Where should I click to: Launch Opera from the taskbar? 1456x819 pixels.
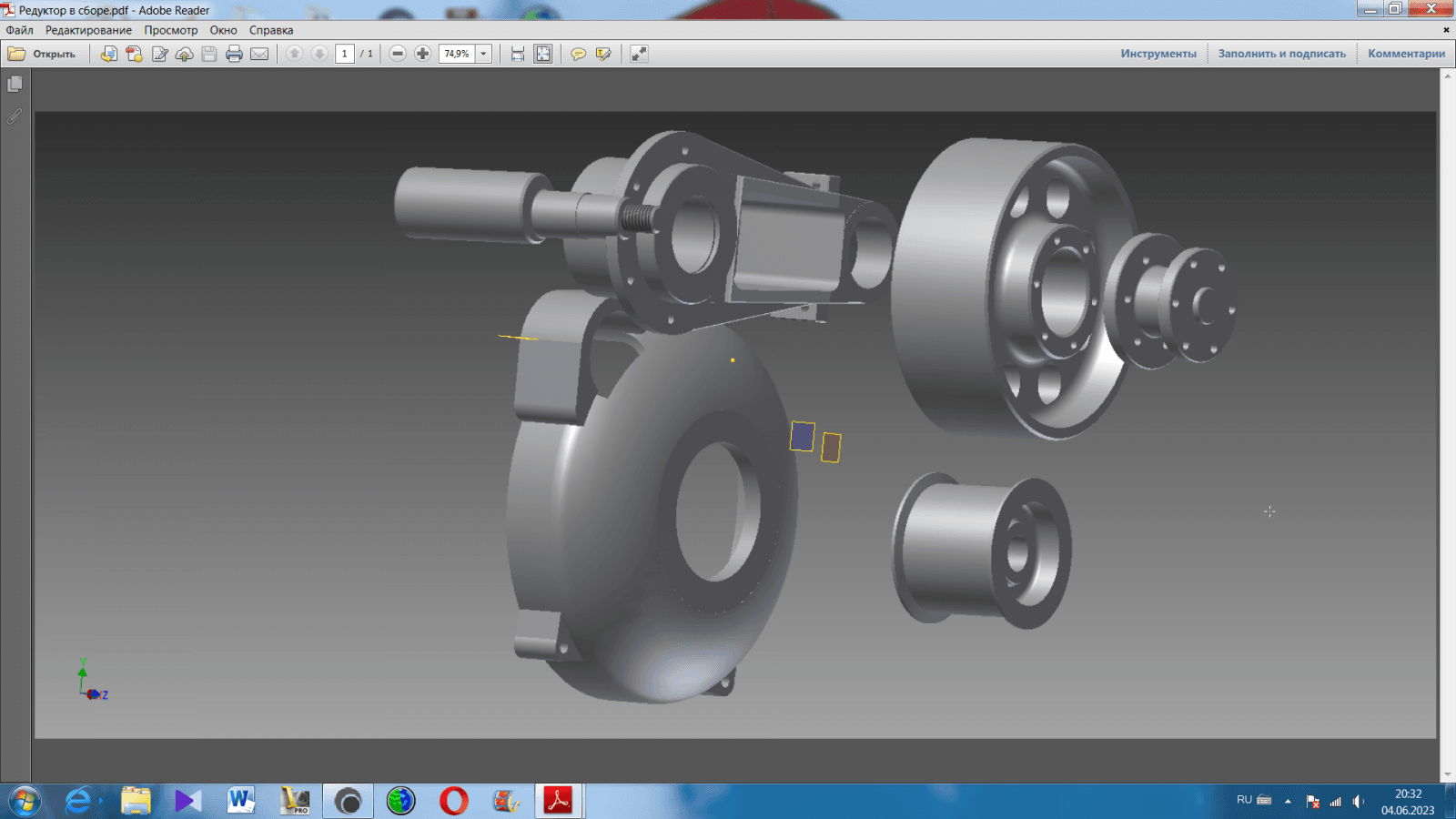453,801
